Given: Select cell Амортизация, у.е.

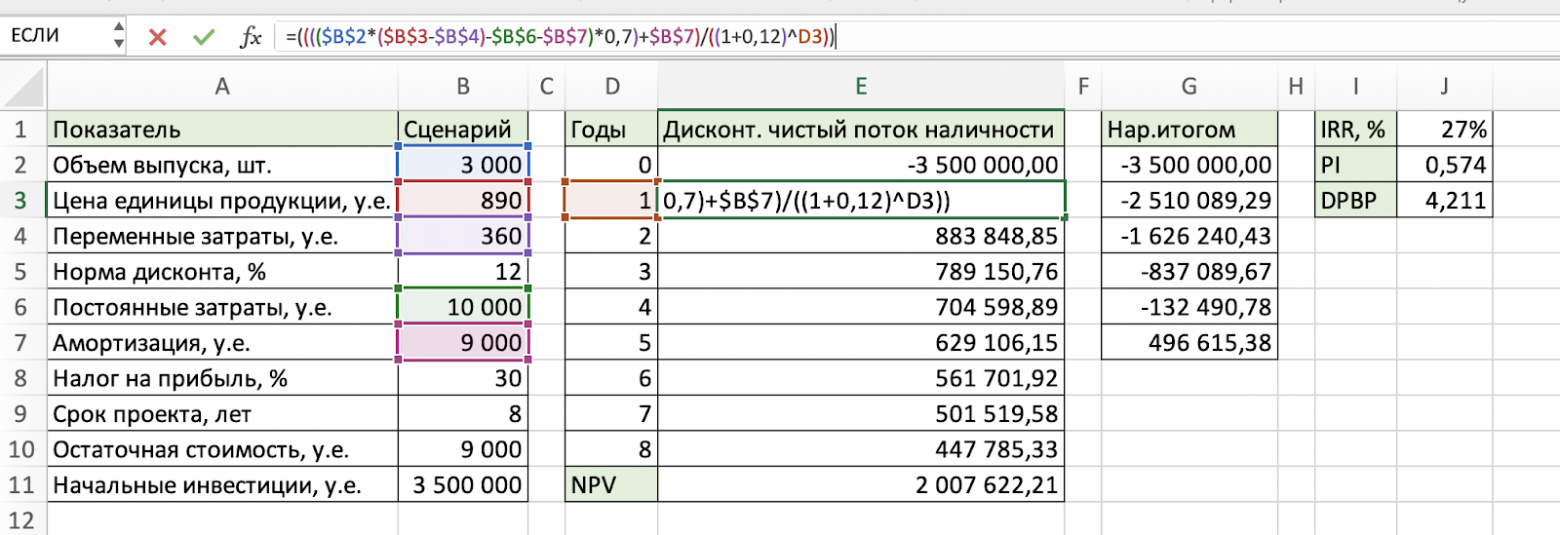Looking at the screenshot, I should [x=222, y=343].
